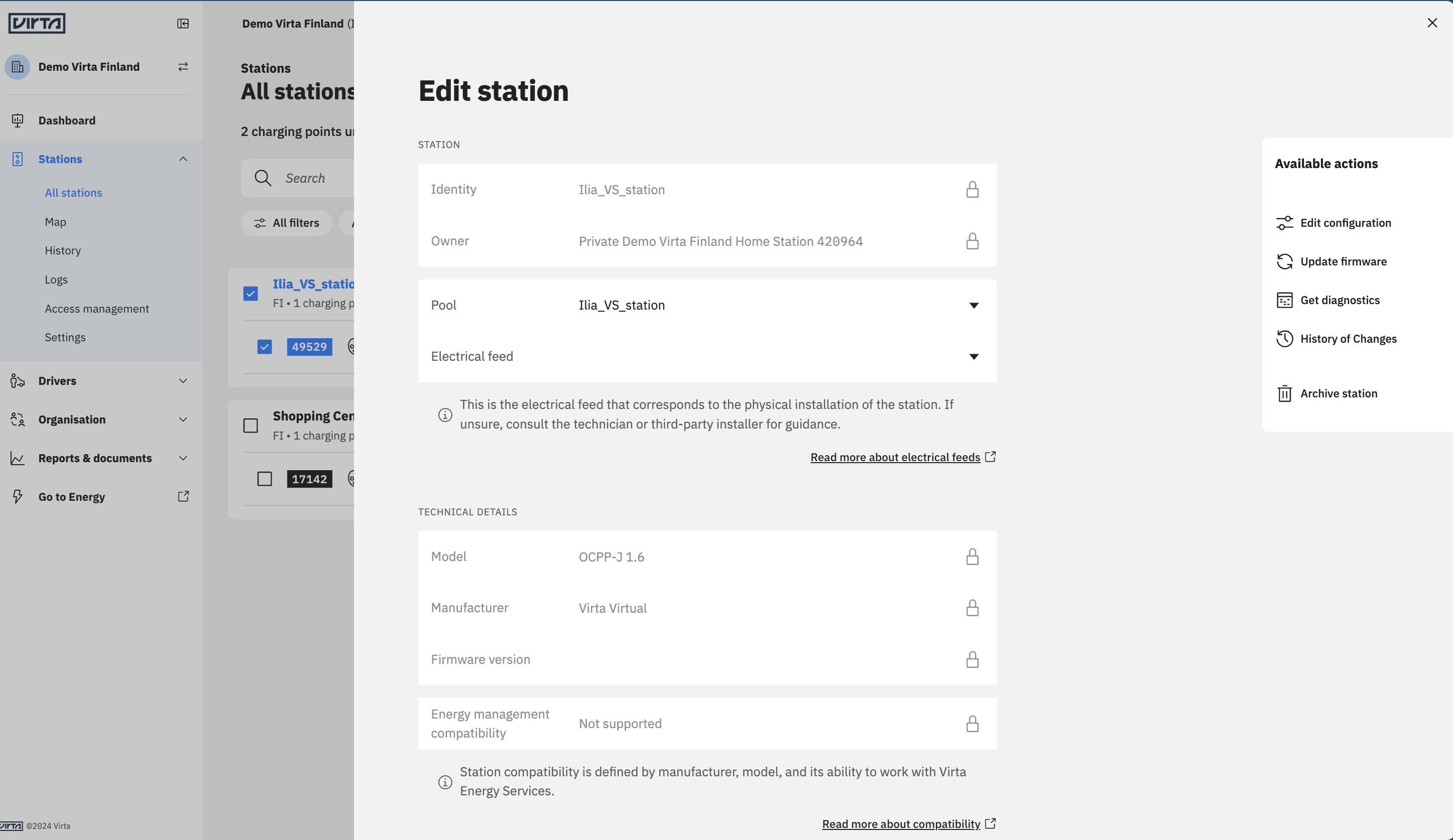The width and height of the screenshot is (1453, 840).
Task: Collapse the Stations menu chevron
Action: coord(183,159)
